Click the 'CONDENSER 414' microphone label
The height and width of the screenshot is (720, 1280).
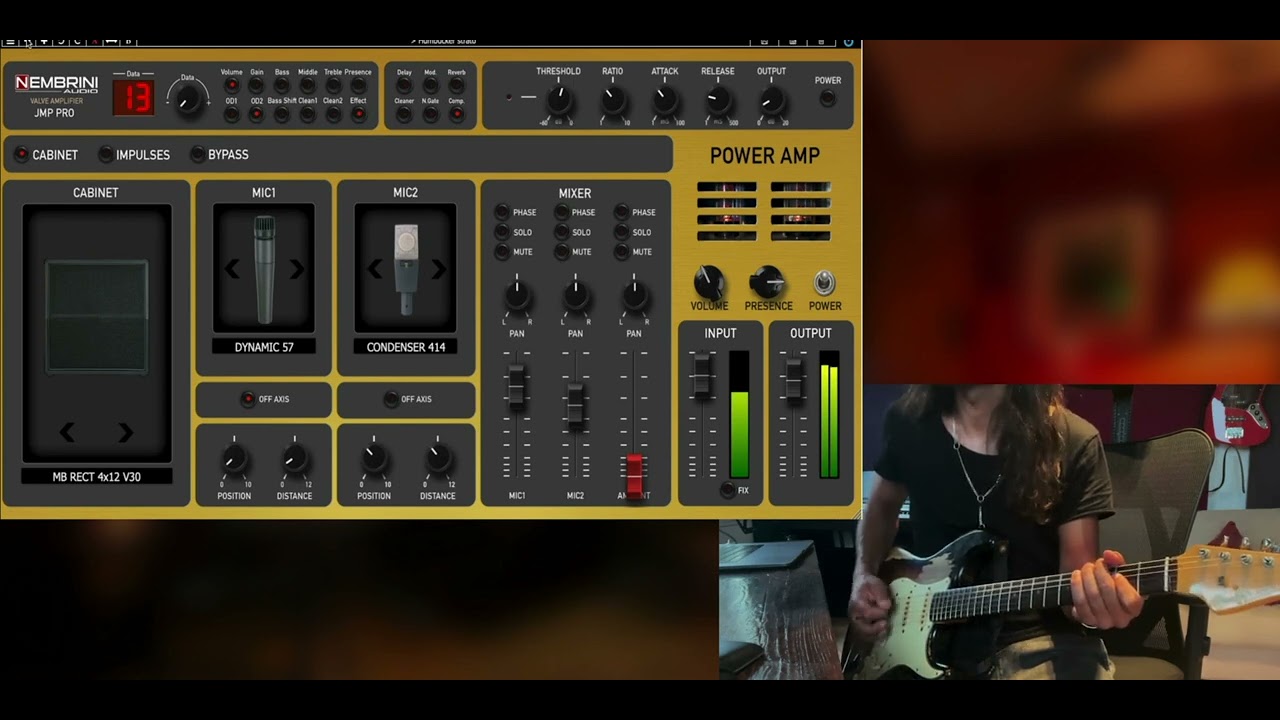click(406, 347)
